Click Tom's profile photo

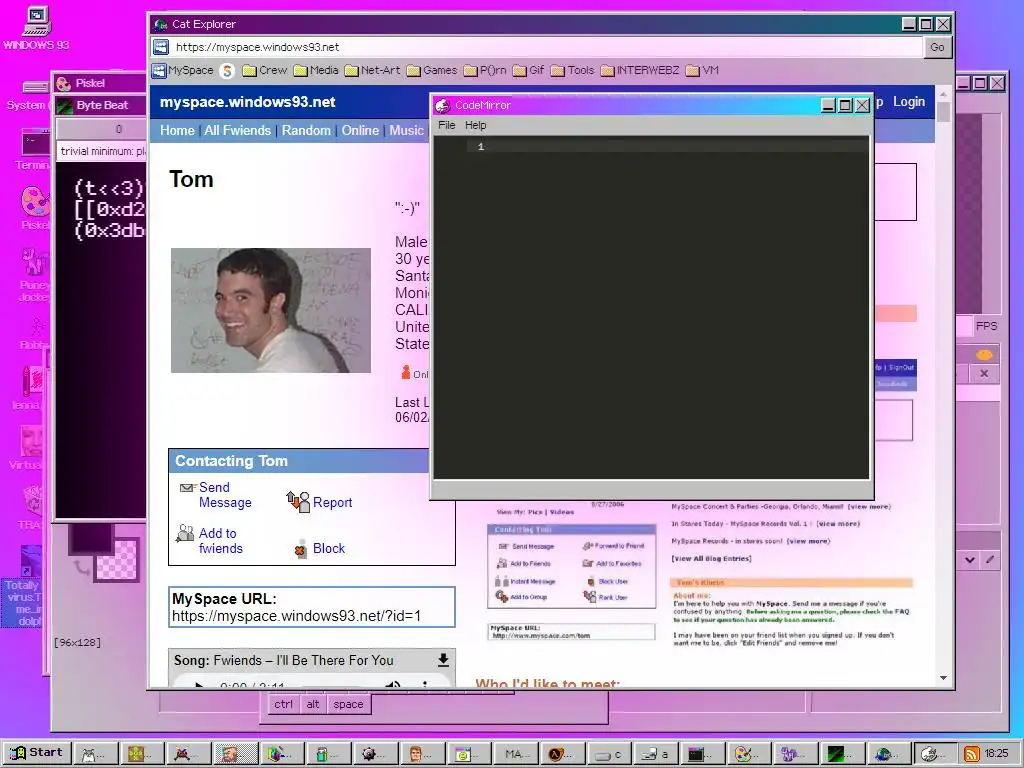tap(270, 310)
